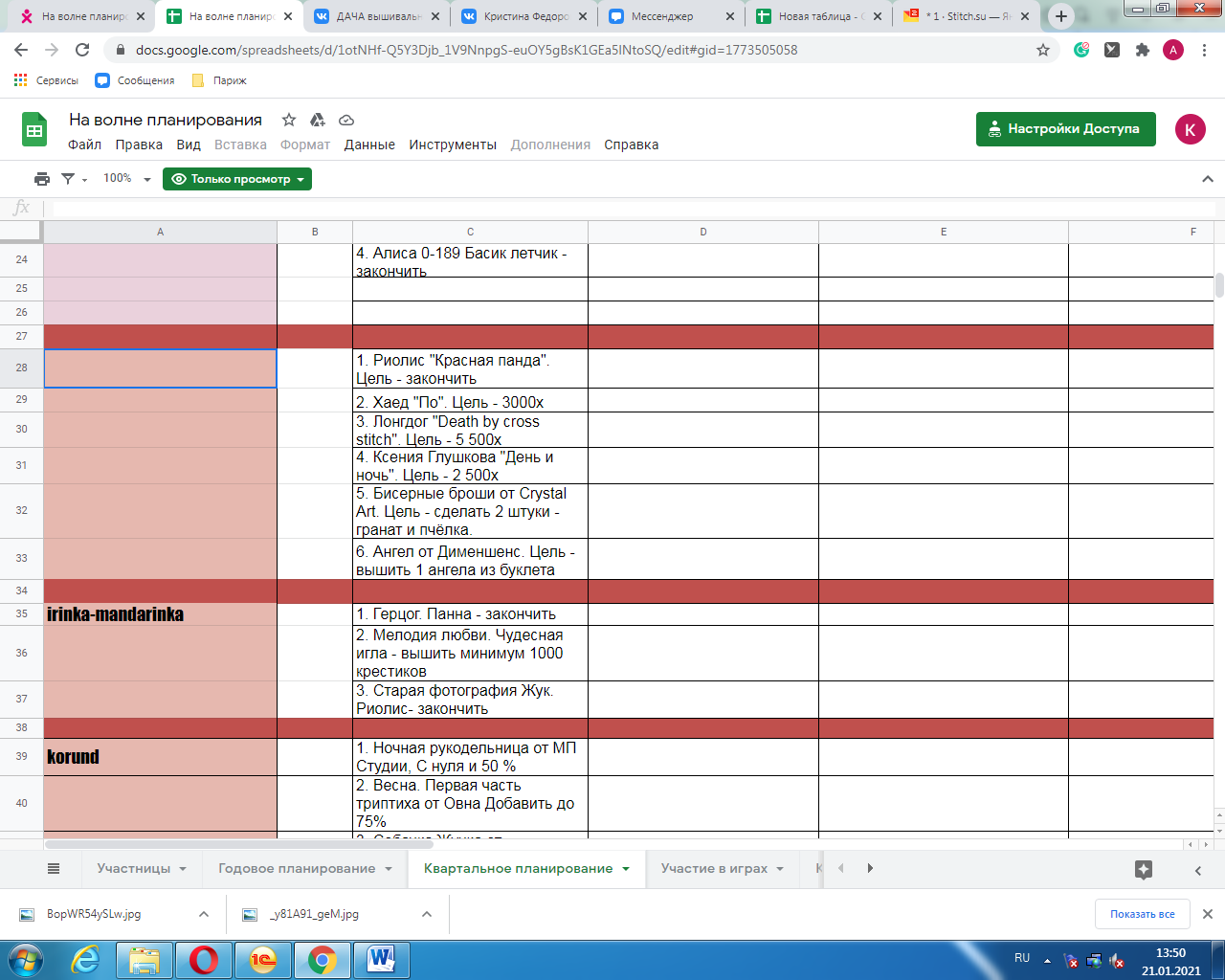Viewport: 1225px width, 980px height.
Task: Open the Google Sheets home logo
Action: click(34, 130)
